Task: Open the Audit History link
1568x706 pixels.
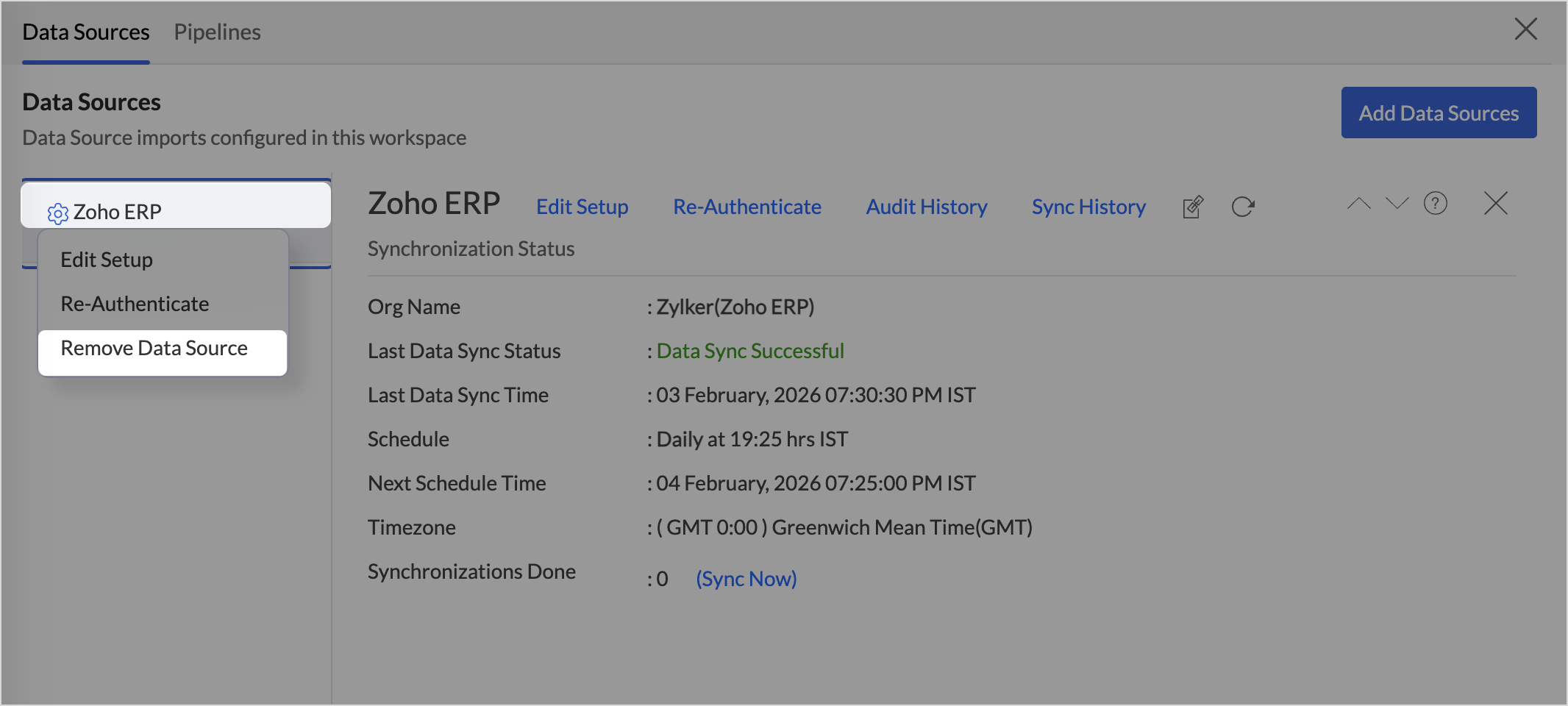Action: [926, 207]
